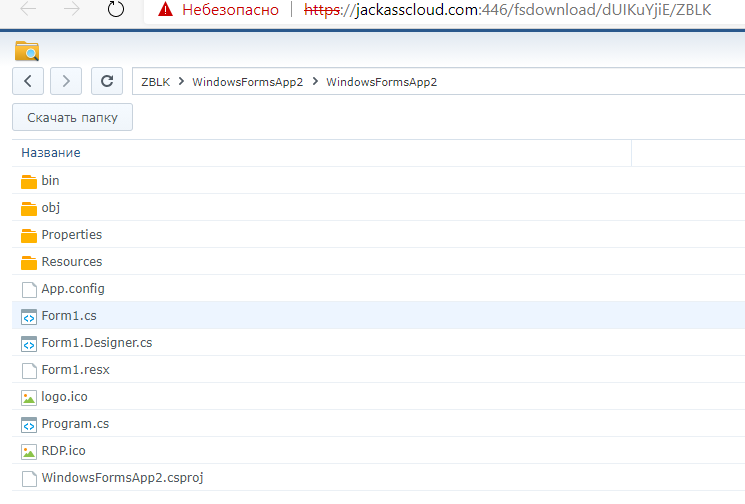This screenshot has width=745, height=504.
Task: Click Скачать папку download button
Action: (x=72, y=117)
